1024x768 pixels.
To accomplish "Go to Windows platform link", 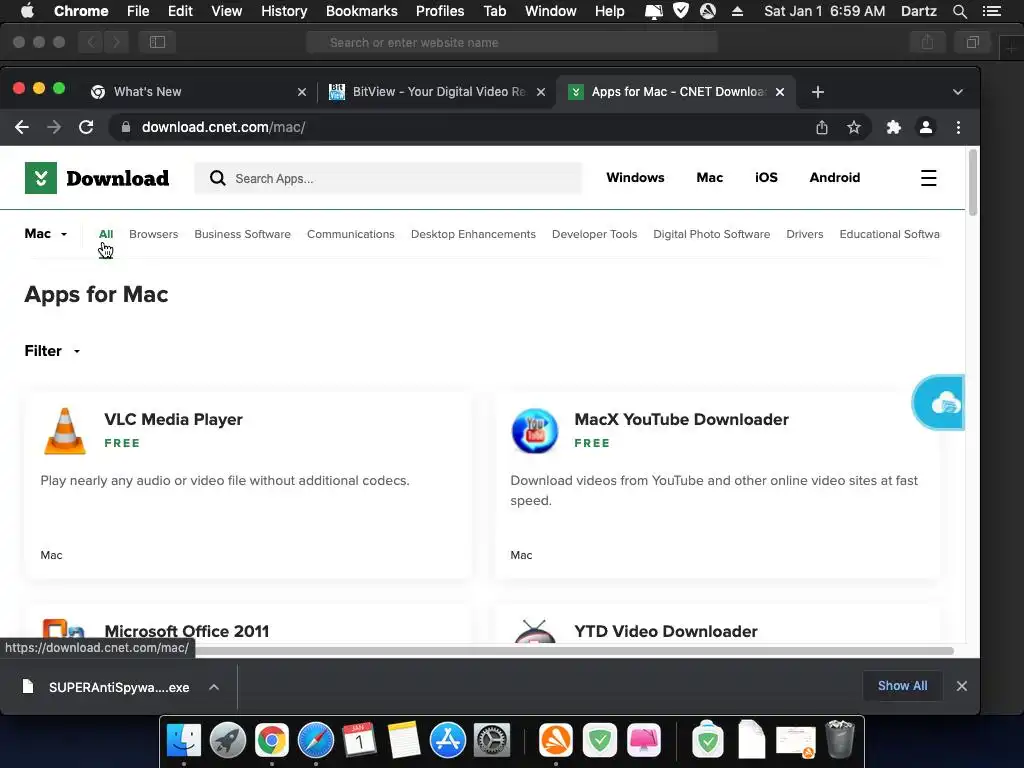I will (x=635, y=178).
